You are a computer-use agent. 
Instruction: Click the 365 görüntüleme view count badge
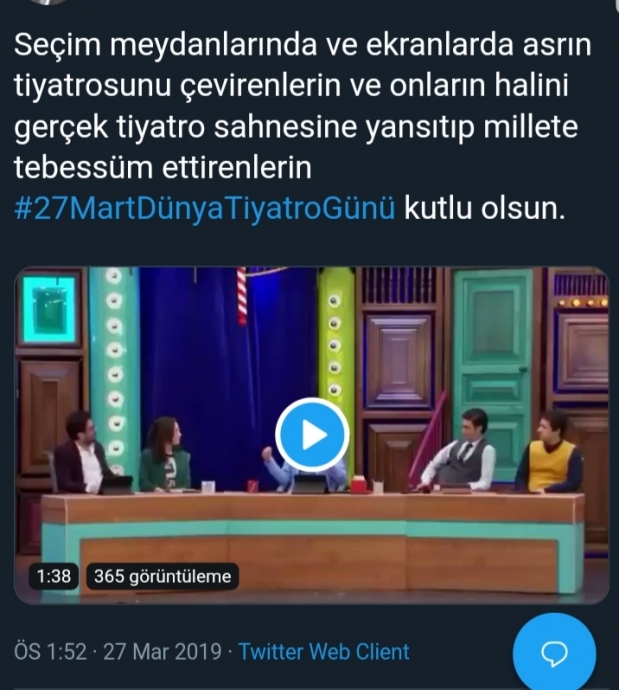(x=163, y=576)
